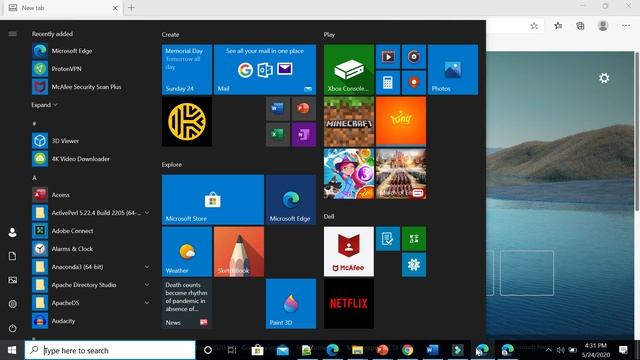This screenshot has height=360, width=640.
Task: Click the Power button in Start sidebar
Action: click(12, 328)
